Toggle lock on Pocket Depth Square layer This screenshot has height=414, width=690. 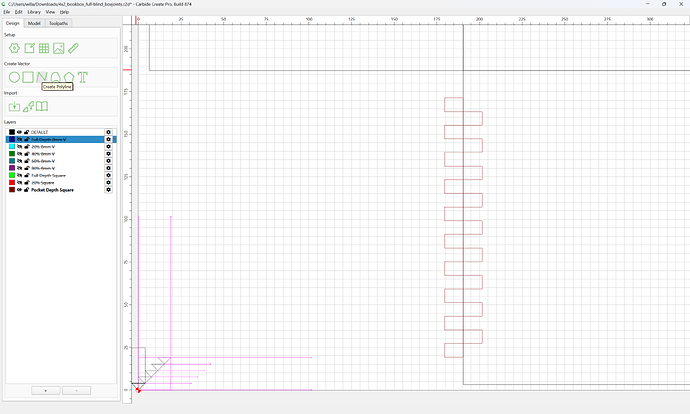pyautogui.click(x=26, y=190)
